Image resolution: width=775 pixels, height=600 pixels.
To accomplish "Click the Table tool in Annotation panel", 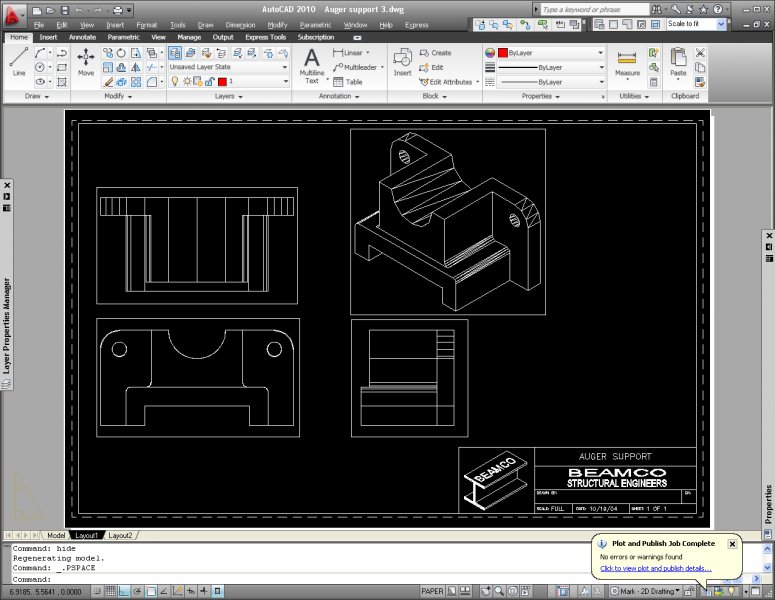I will 348,82.
